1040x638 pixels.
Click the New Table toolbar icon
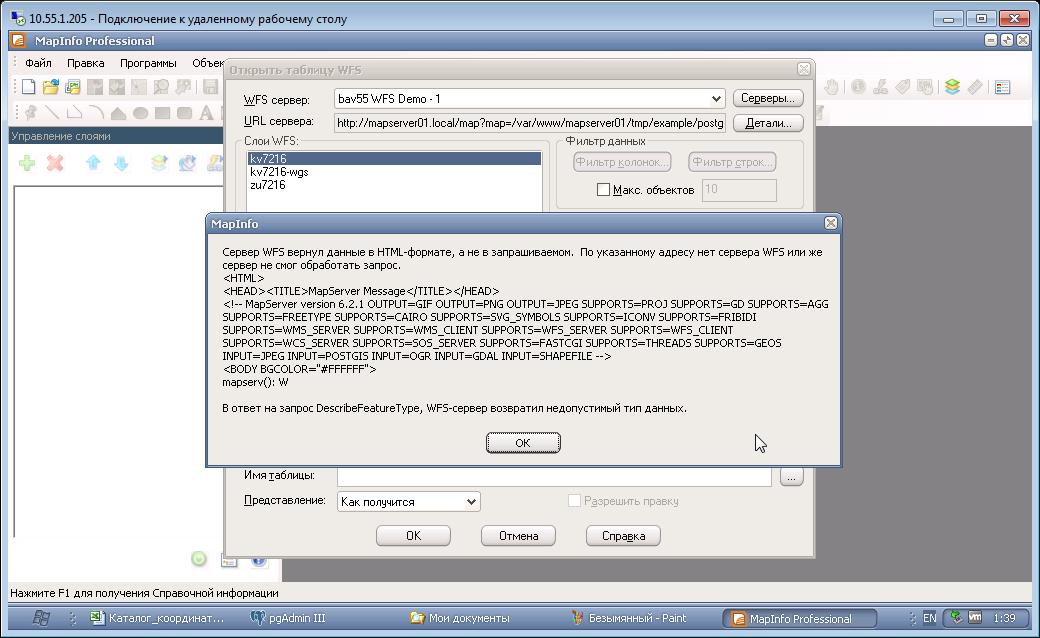28,87
